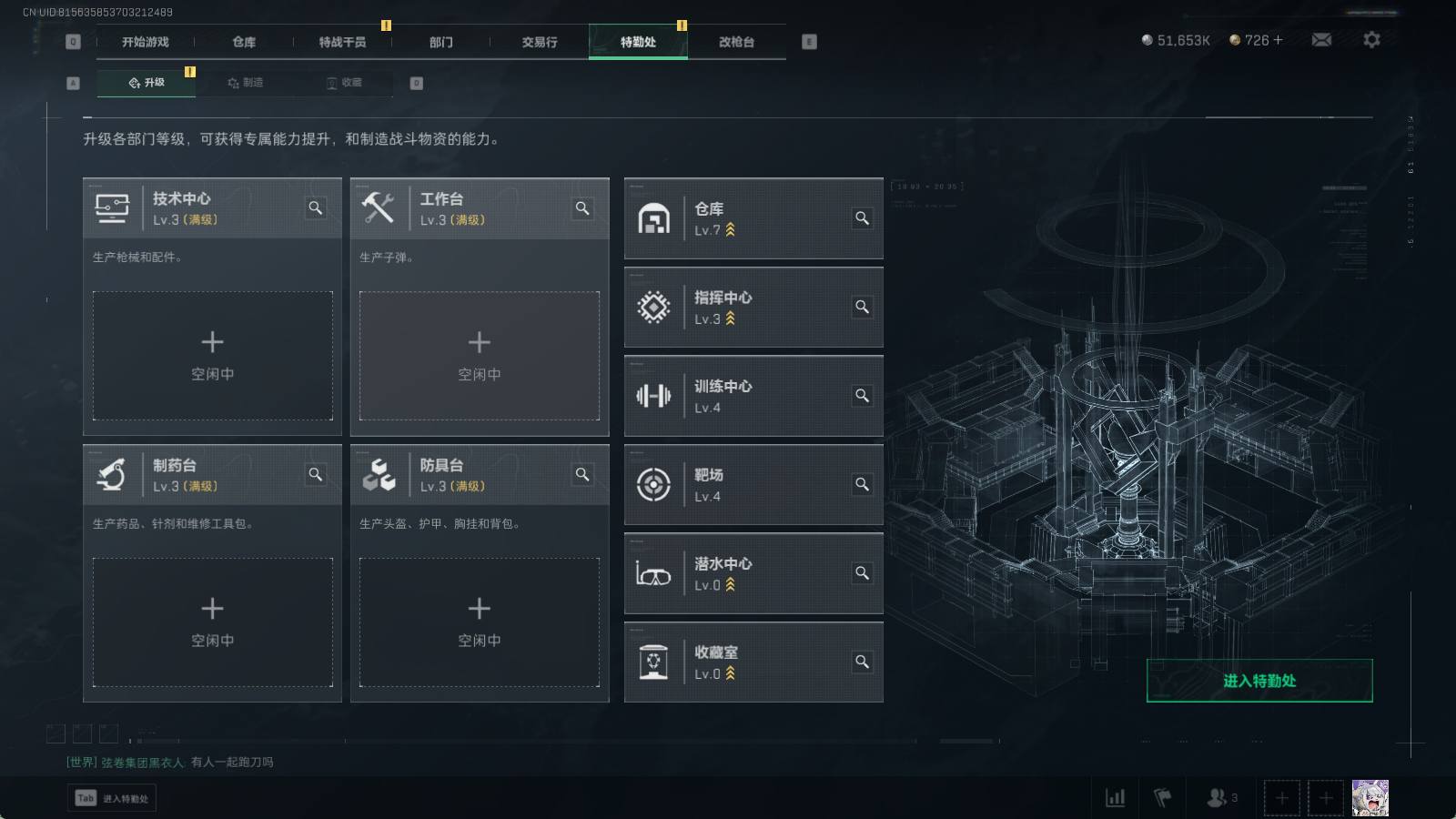Click the 进入特勤处 green button
This screenshot has width=1456, height=819.
click(1259, 681)
